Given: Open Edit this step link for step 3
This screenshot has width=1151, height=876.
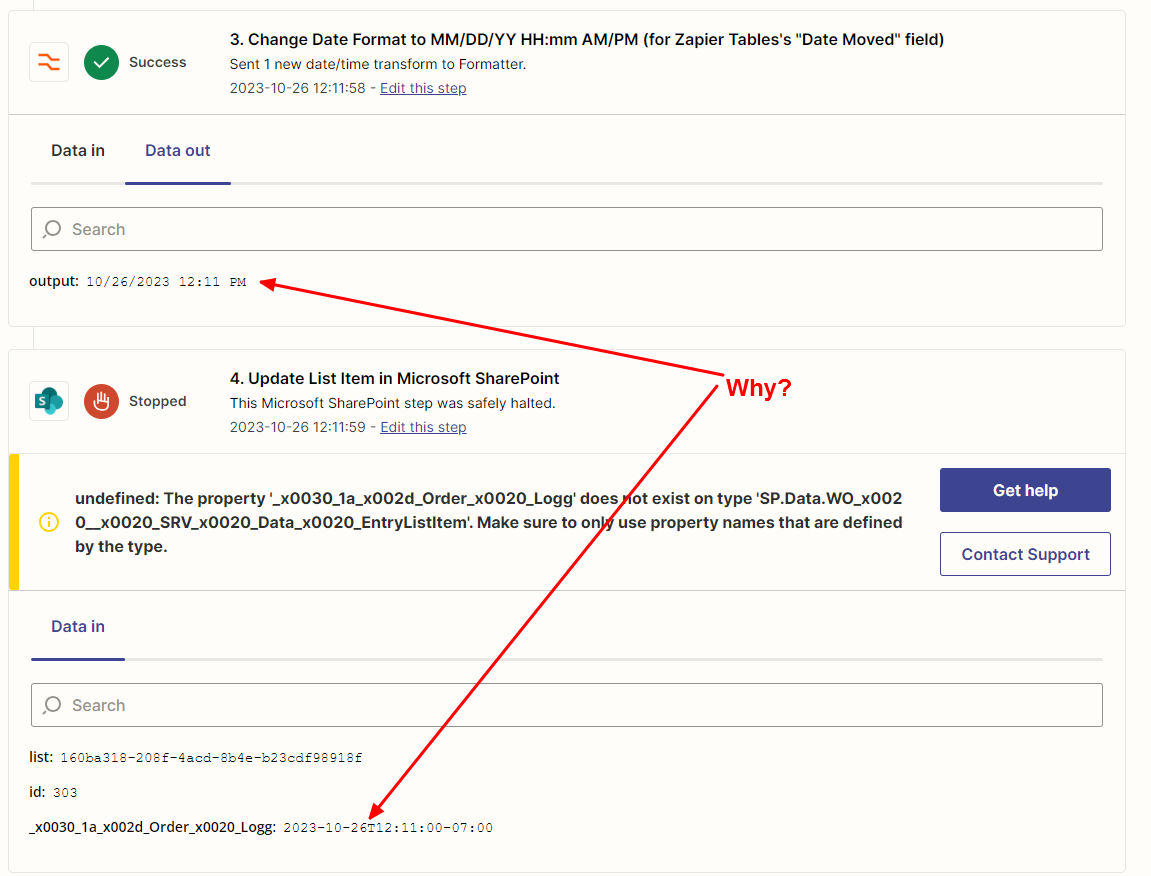Looking at the screenshot, I should [x=423, y=88].
